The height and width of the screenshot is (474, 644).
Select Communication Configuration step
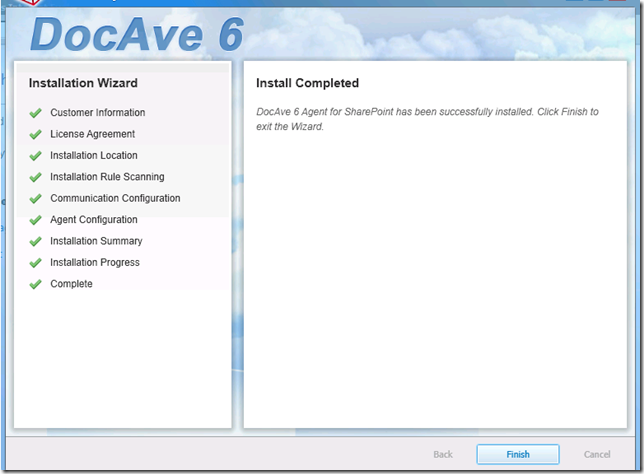pyautogui.click(x=115, y=198)
